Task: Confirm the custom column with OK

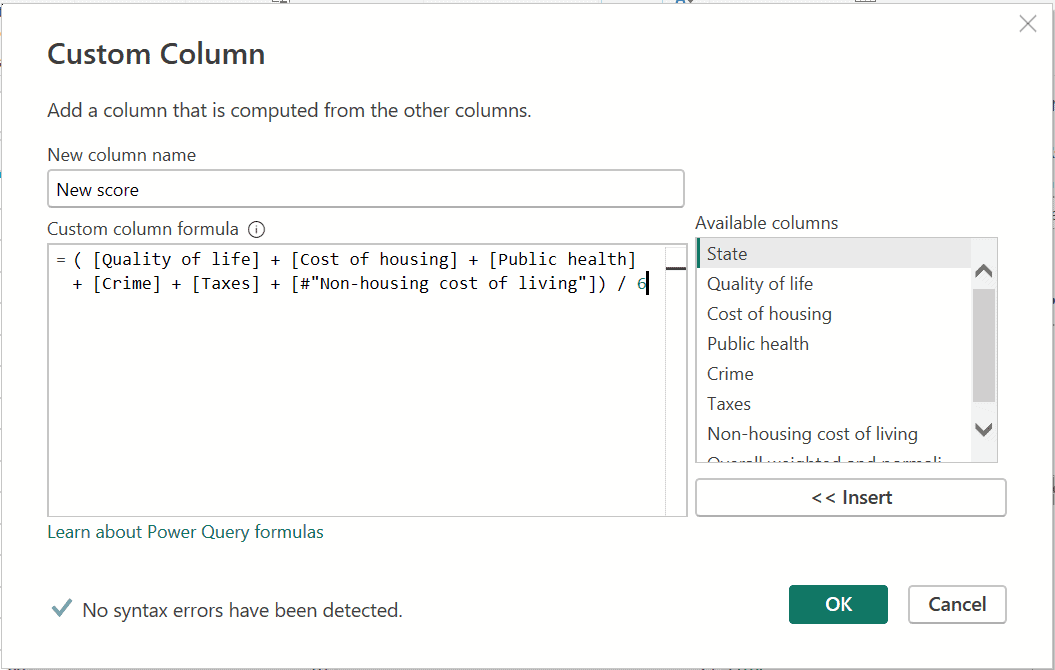Action: pyautogui.click(x=838, y=604)
